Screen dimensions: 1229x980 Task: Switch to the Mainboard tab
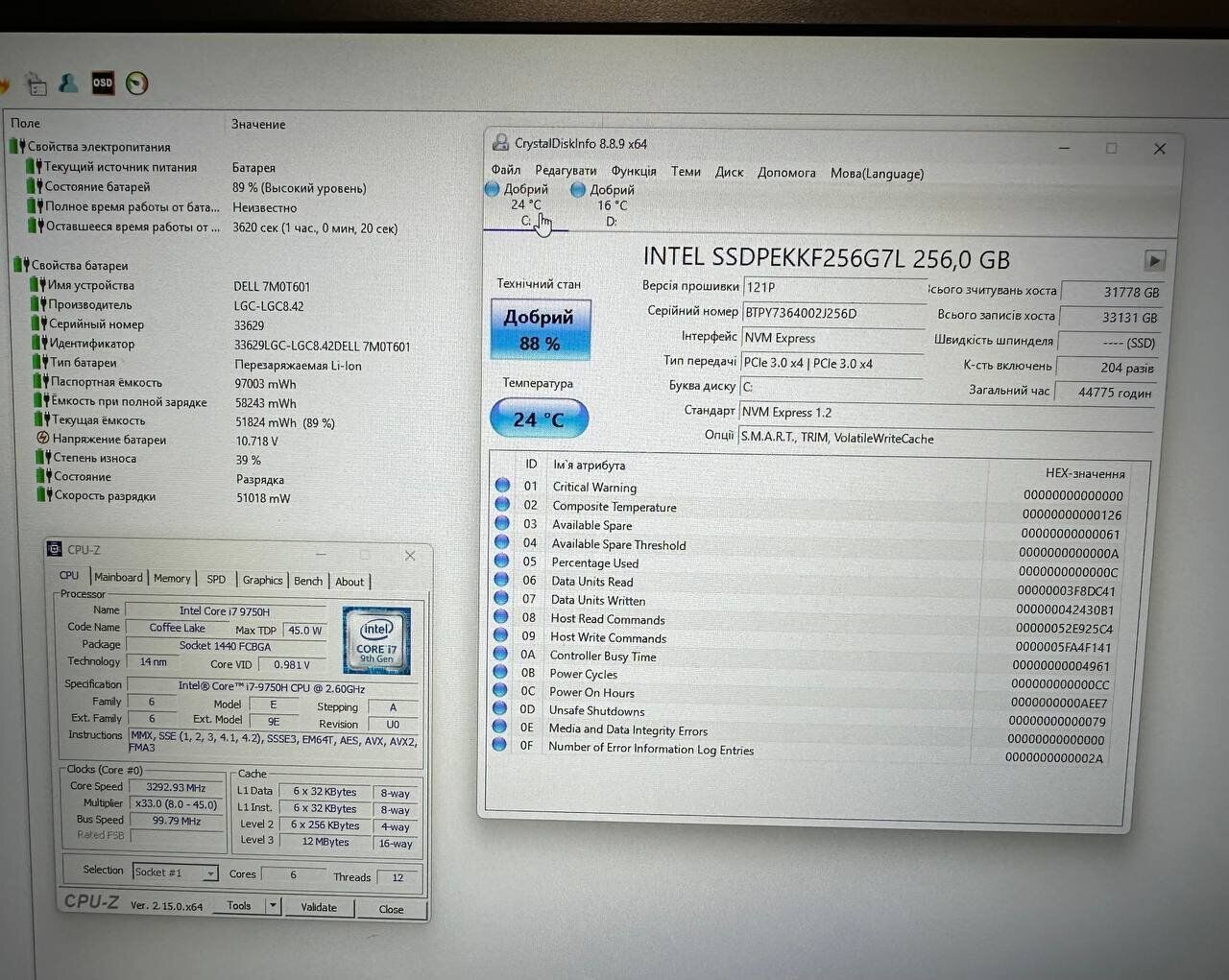click(x=118, y=578)
